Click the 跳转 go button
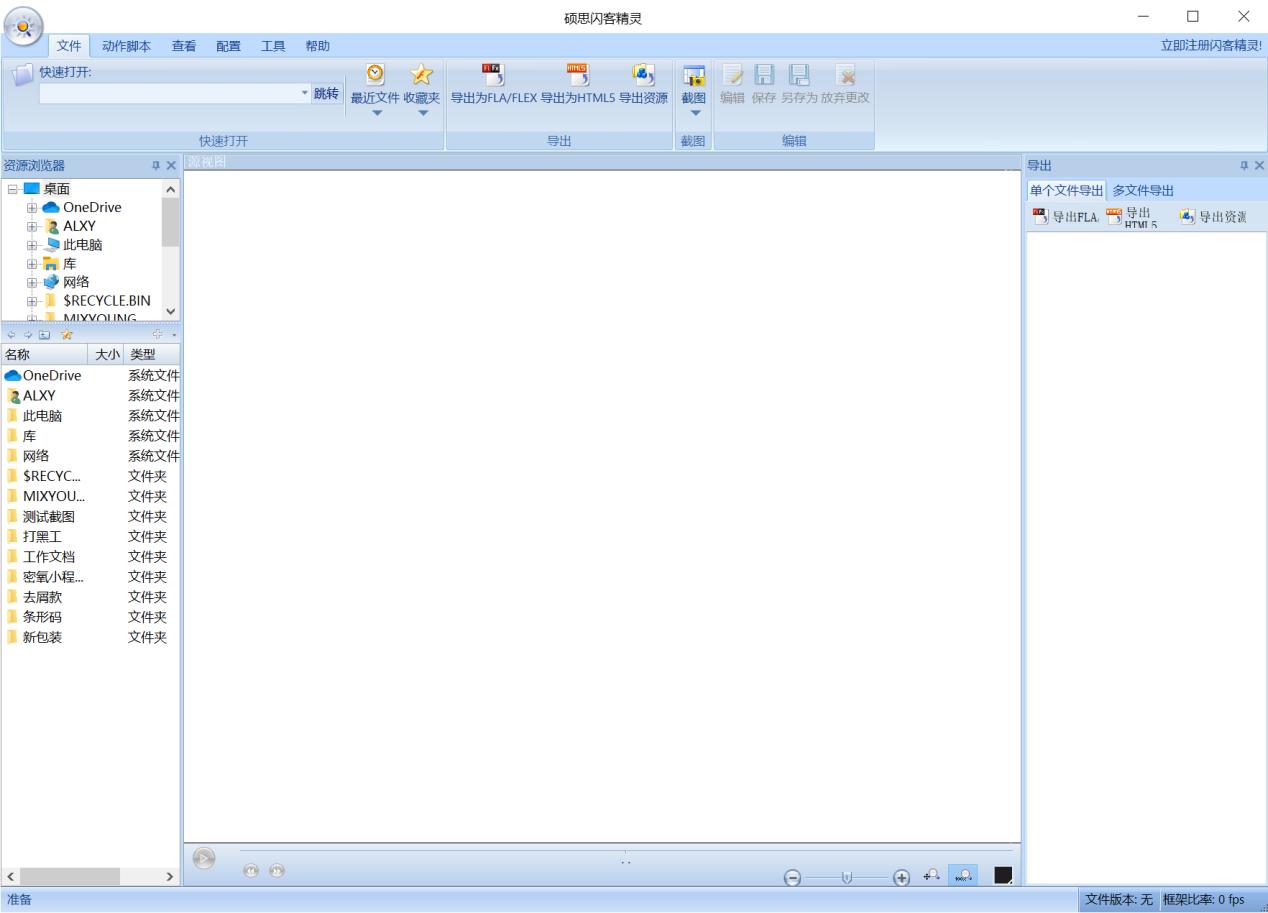 pos(326,93)
